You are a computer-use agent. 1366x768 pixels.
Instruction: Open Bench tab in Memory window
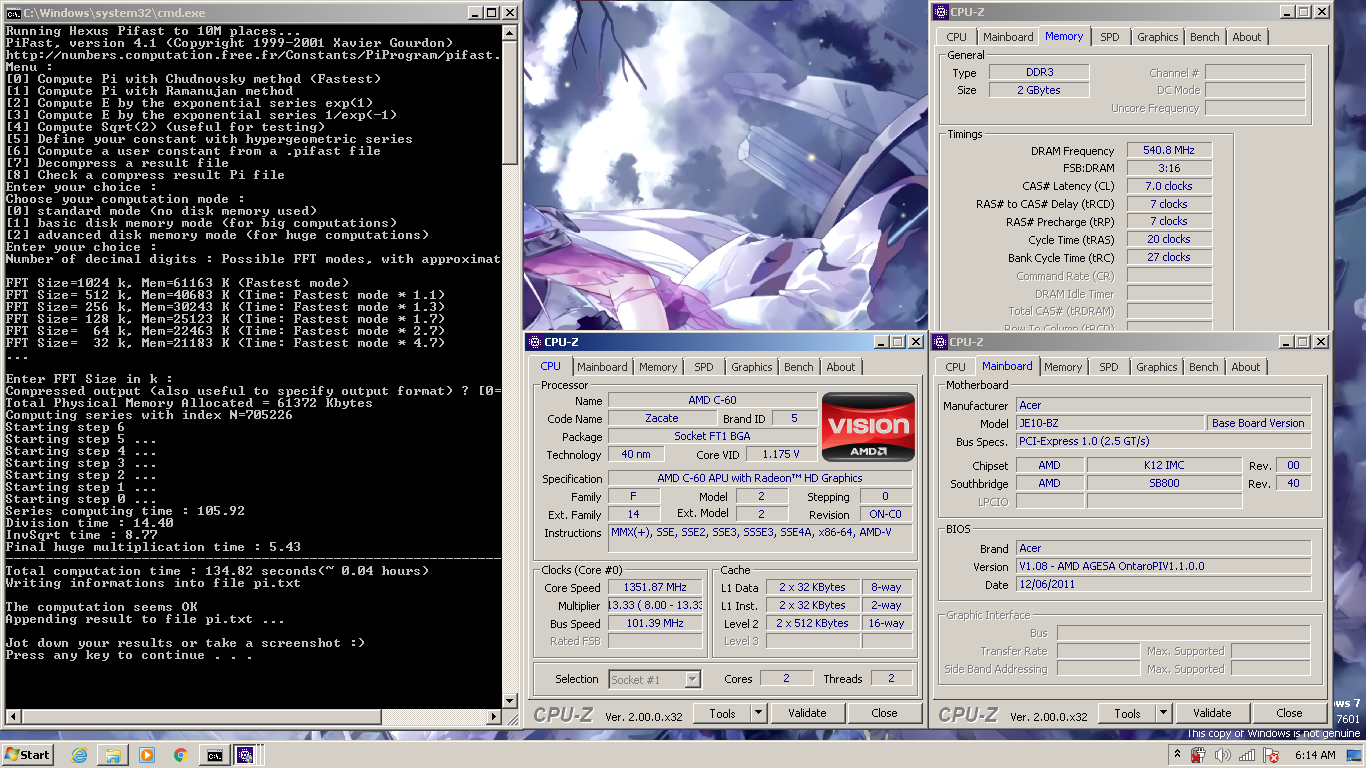(1205, 37)
